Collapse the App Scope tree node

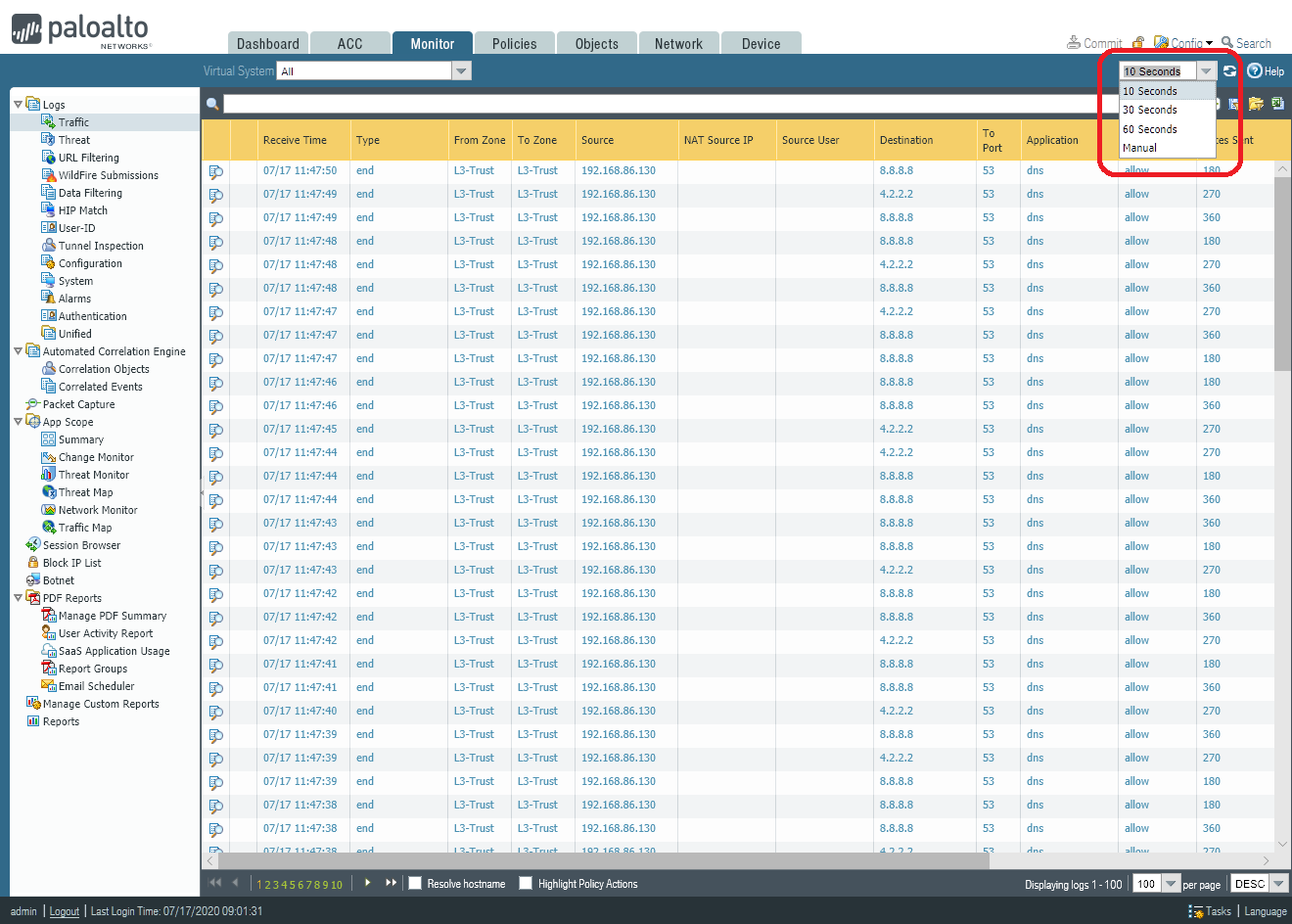(18, 421)
